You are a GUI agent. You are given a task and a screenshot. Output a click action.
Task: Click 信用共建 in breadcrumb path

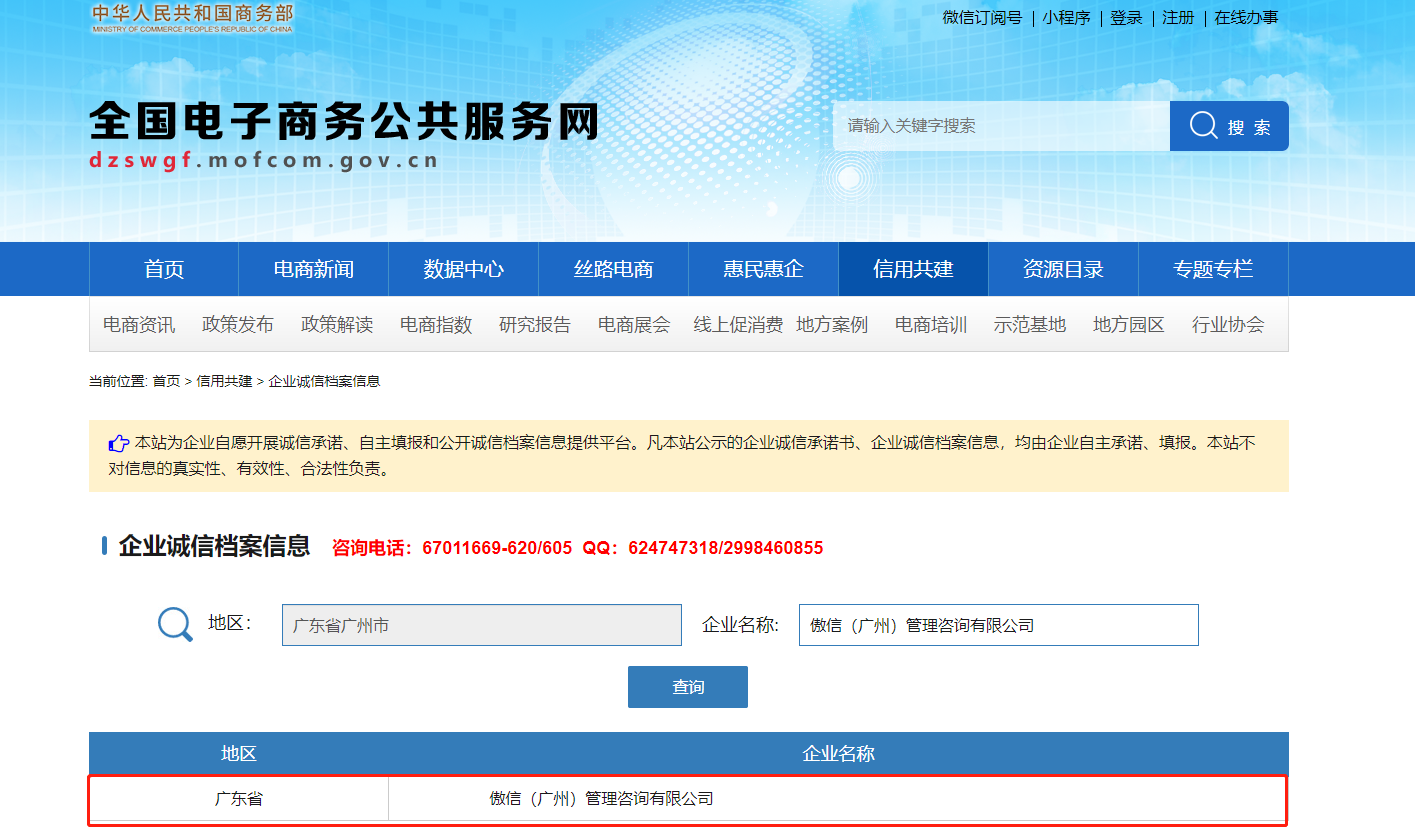224,381
